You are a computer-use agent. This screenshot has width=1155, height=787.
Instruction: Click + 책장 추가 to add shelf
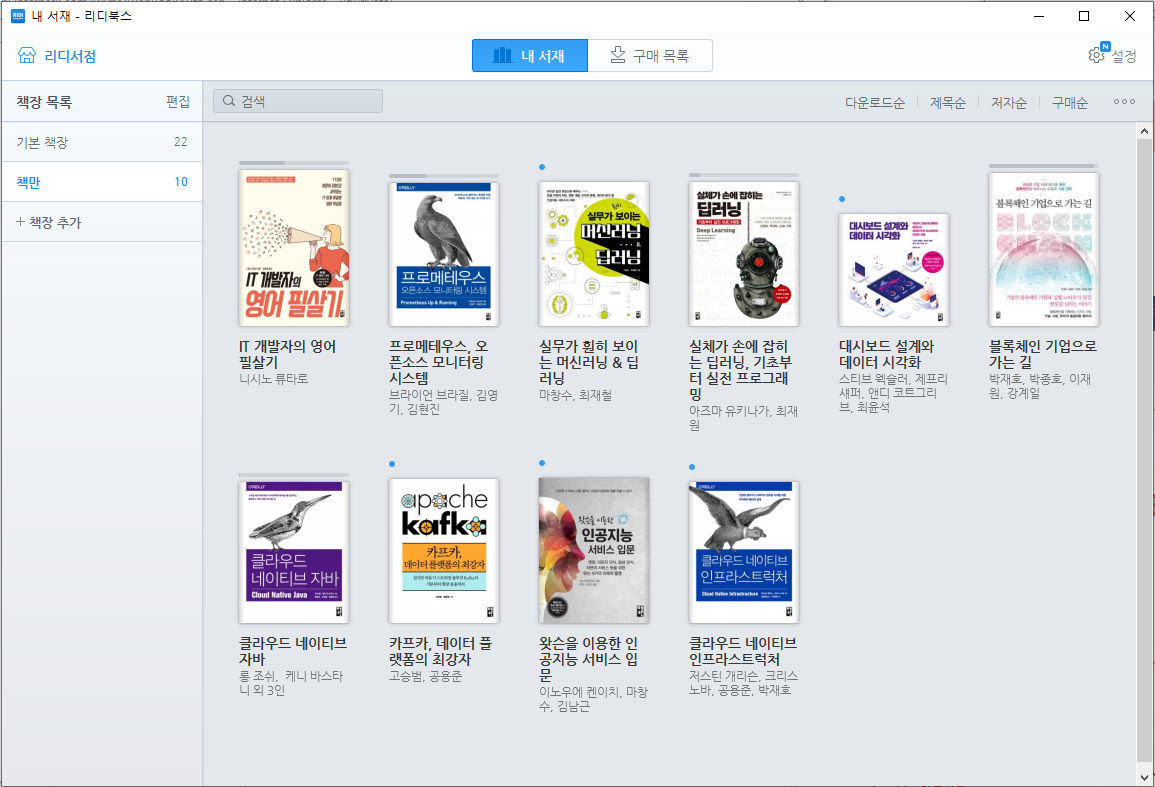coord(102,222)
